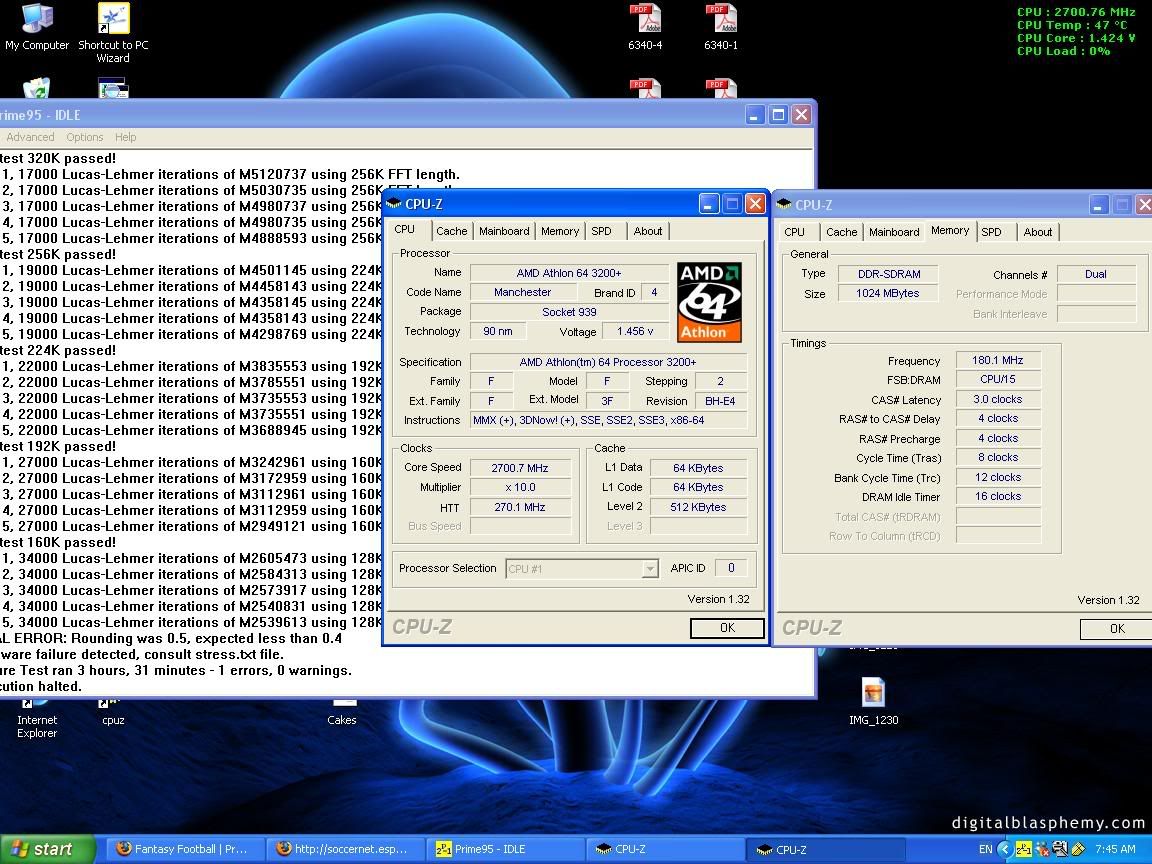This screenshot has width=1152, height=864.
Task: Click the AMD Athlon 64 logo
Action: (x=709, y=301)
